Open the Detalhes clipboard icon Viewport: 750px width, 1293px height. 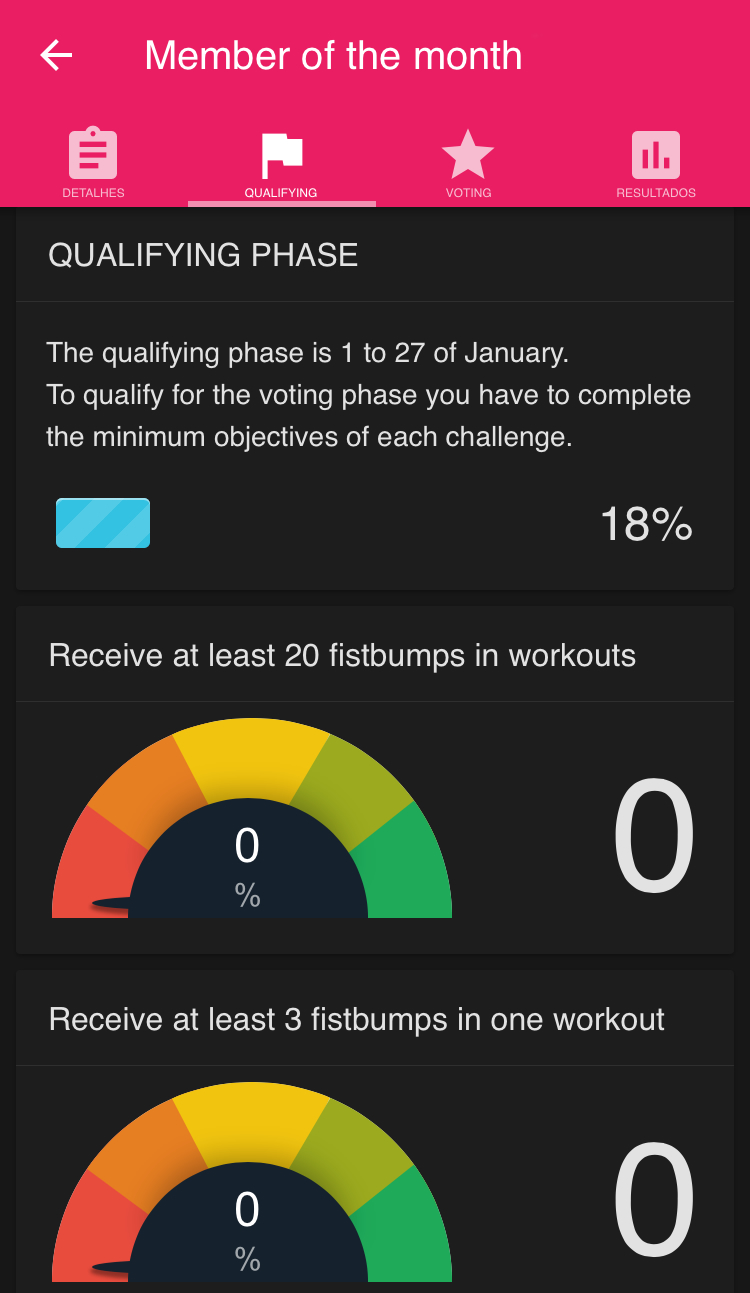pos(93,154)
